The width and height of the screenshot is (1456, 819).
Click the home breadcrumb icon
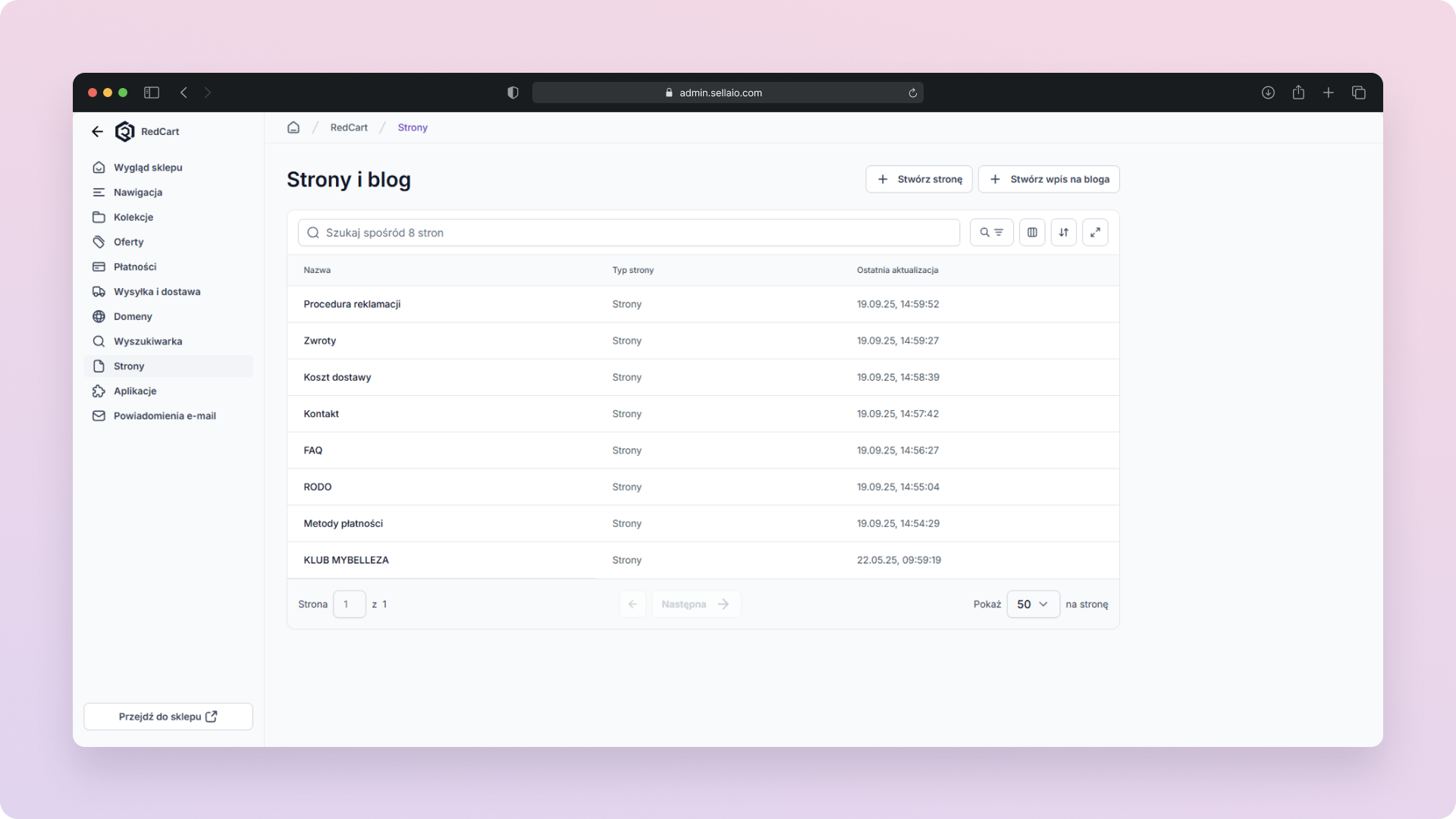pos(293,127)
